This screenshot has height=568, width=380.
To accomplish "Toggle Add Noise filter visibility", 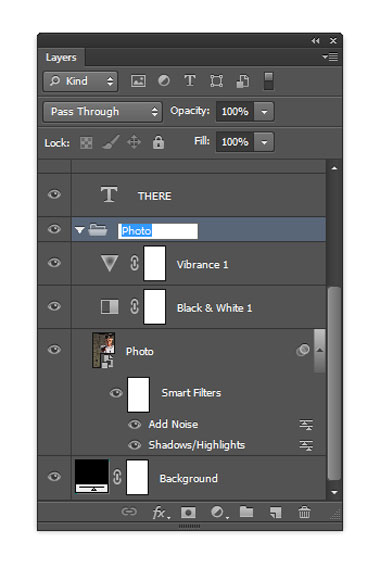I will click(x=134, y=424).
